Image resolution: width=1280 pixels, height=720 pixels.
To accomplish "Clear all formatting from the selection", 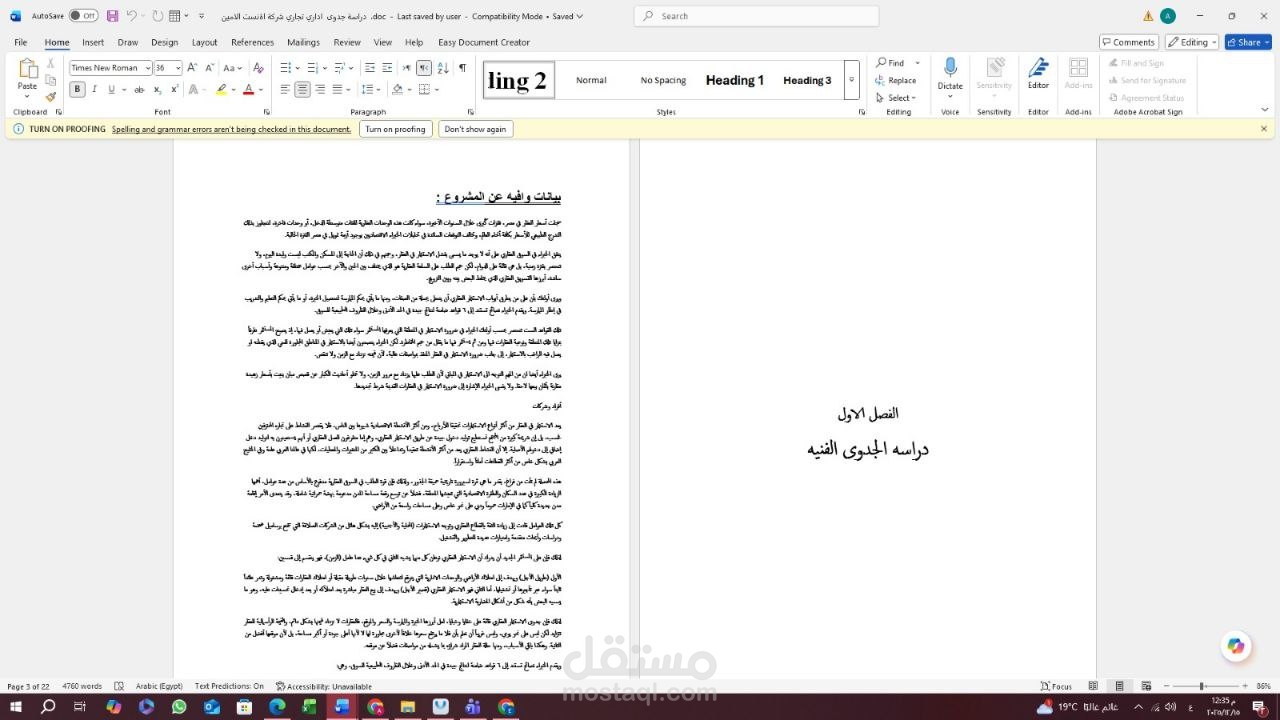I will point(258,68).
